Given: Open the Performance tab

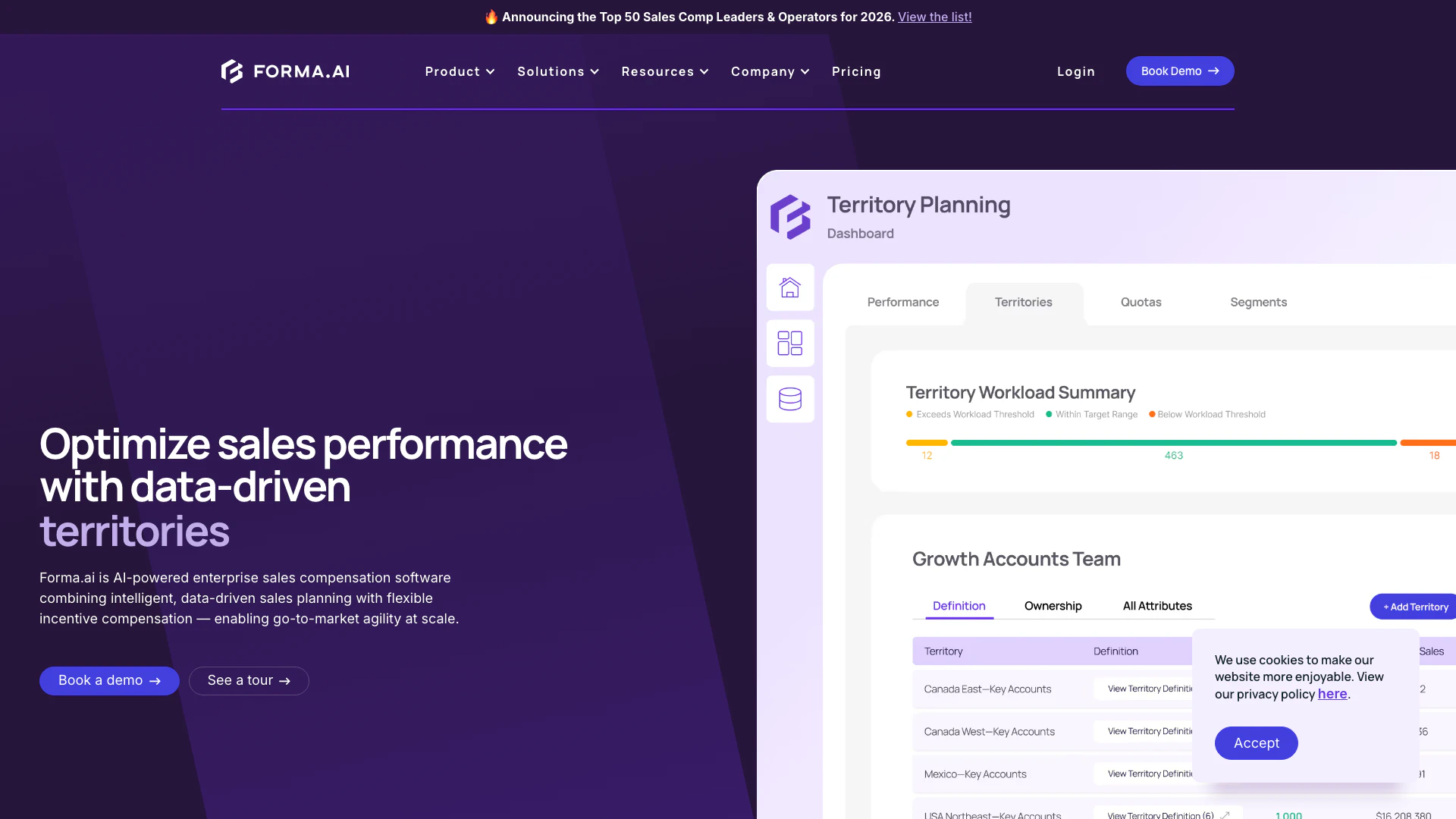Looking at the screenshot, I should coord(902,302).
